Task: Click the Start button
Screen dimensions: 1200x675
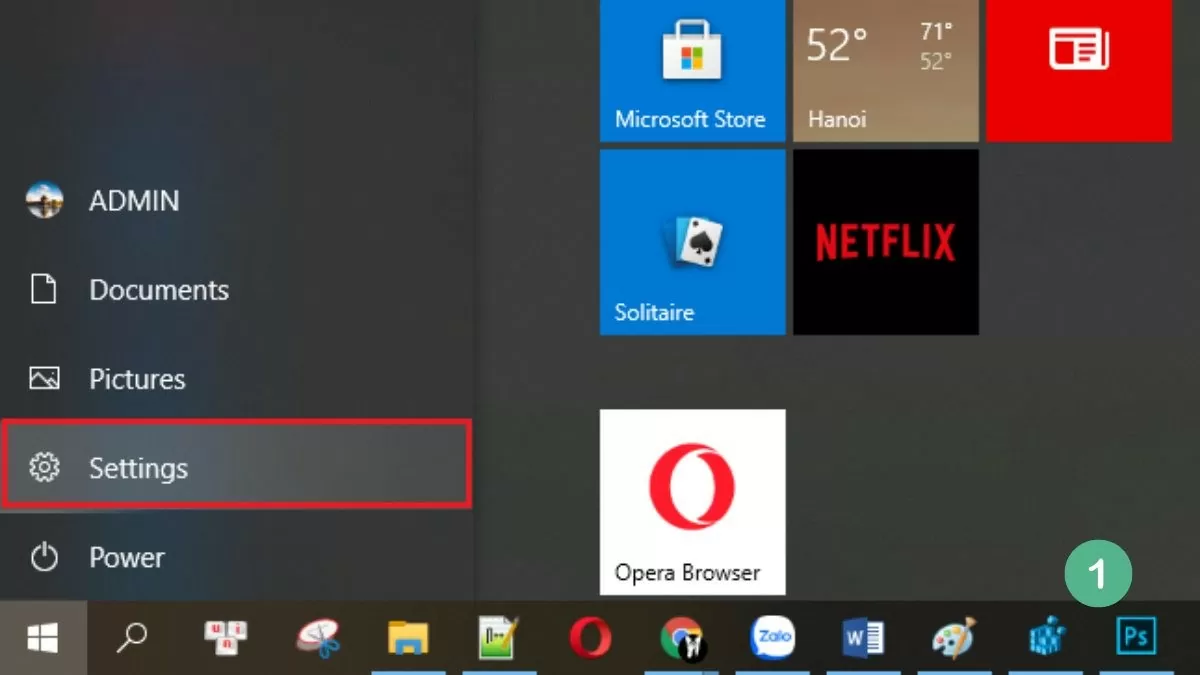Action: click(45, 637)
